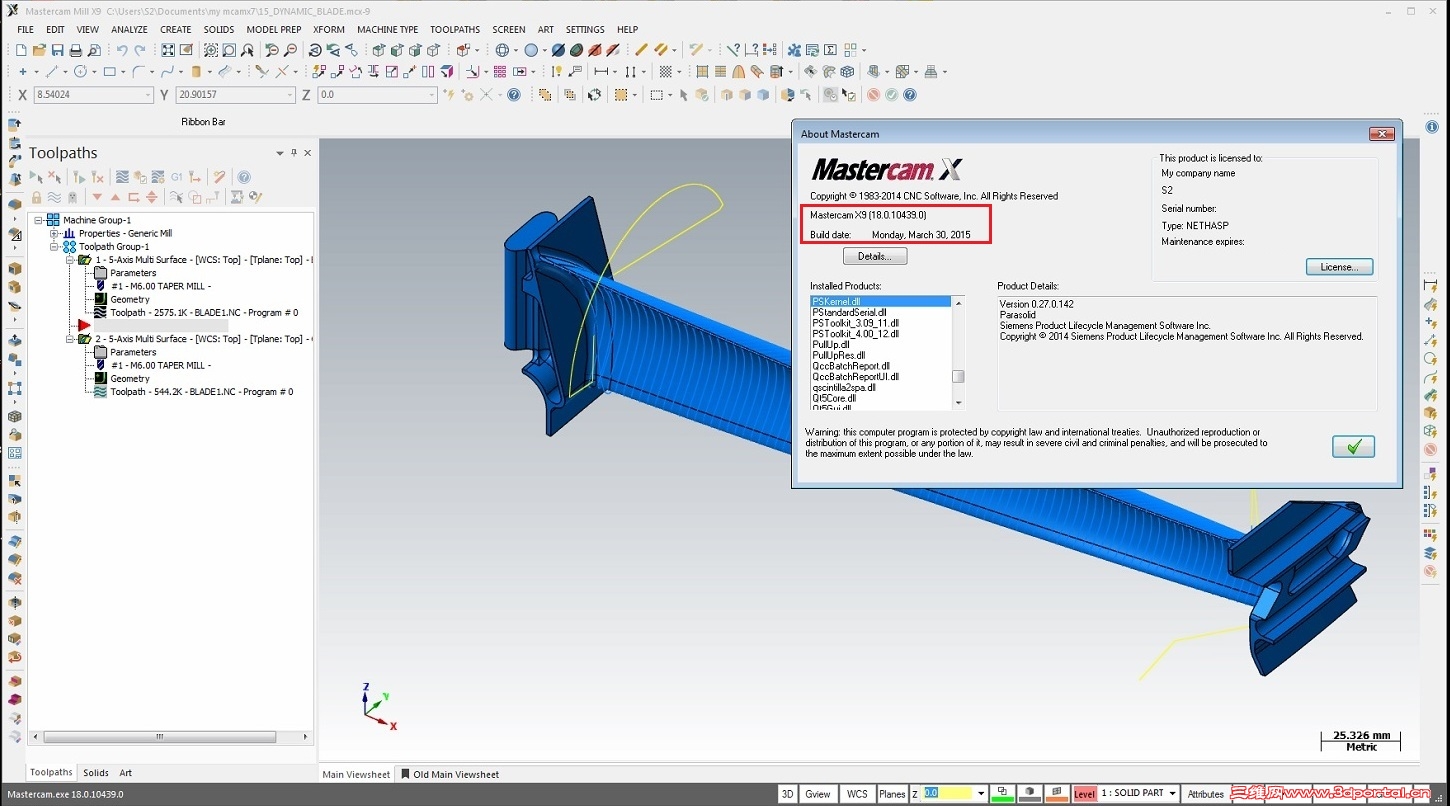Undo the last action with the Undo arrow
The image size is (1450, 806).
click(121, 50)
